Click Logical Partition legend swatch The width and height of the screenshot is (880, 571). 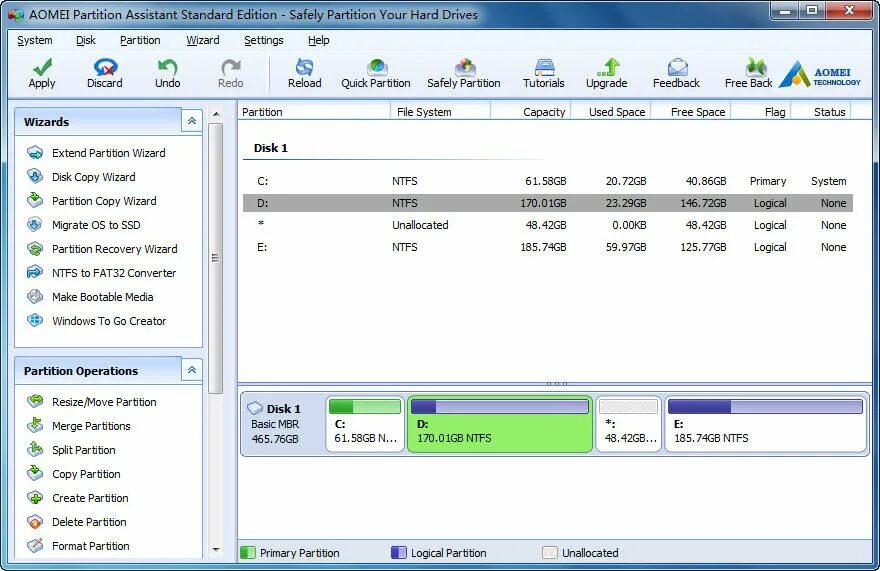click(x=398, y=553)
